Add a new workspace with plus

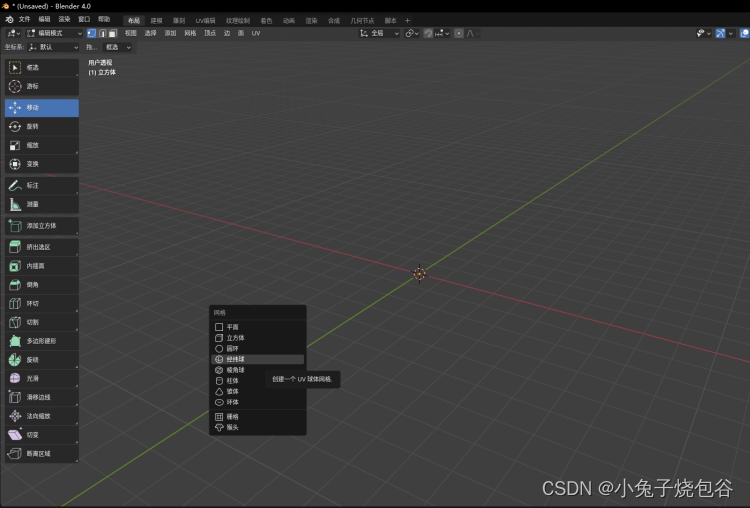coord(408,21)
